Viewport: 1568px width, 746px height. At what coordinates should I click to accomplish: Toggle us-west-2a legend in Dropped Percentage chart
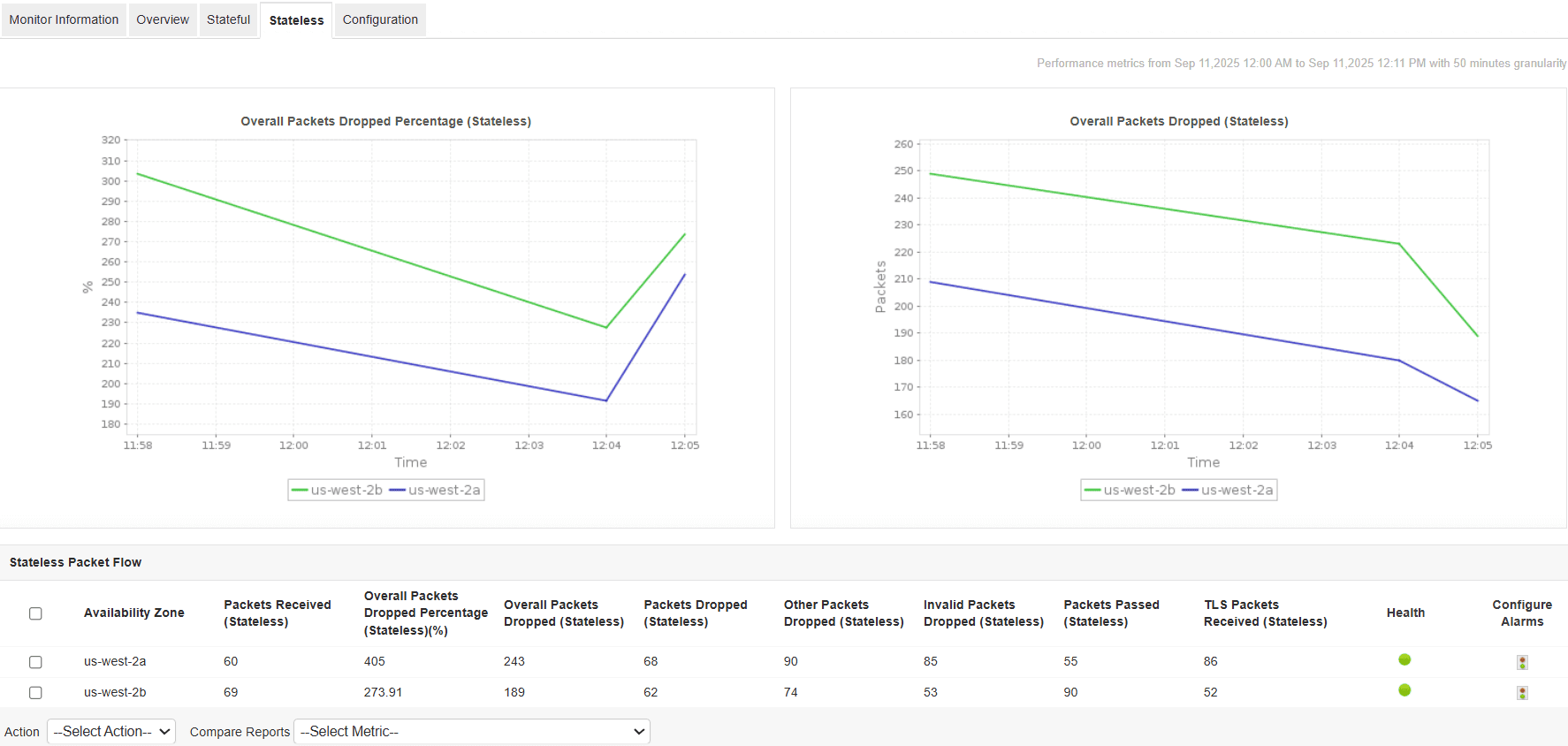(x=435, y=490)
